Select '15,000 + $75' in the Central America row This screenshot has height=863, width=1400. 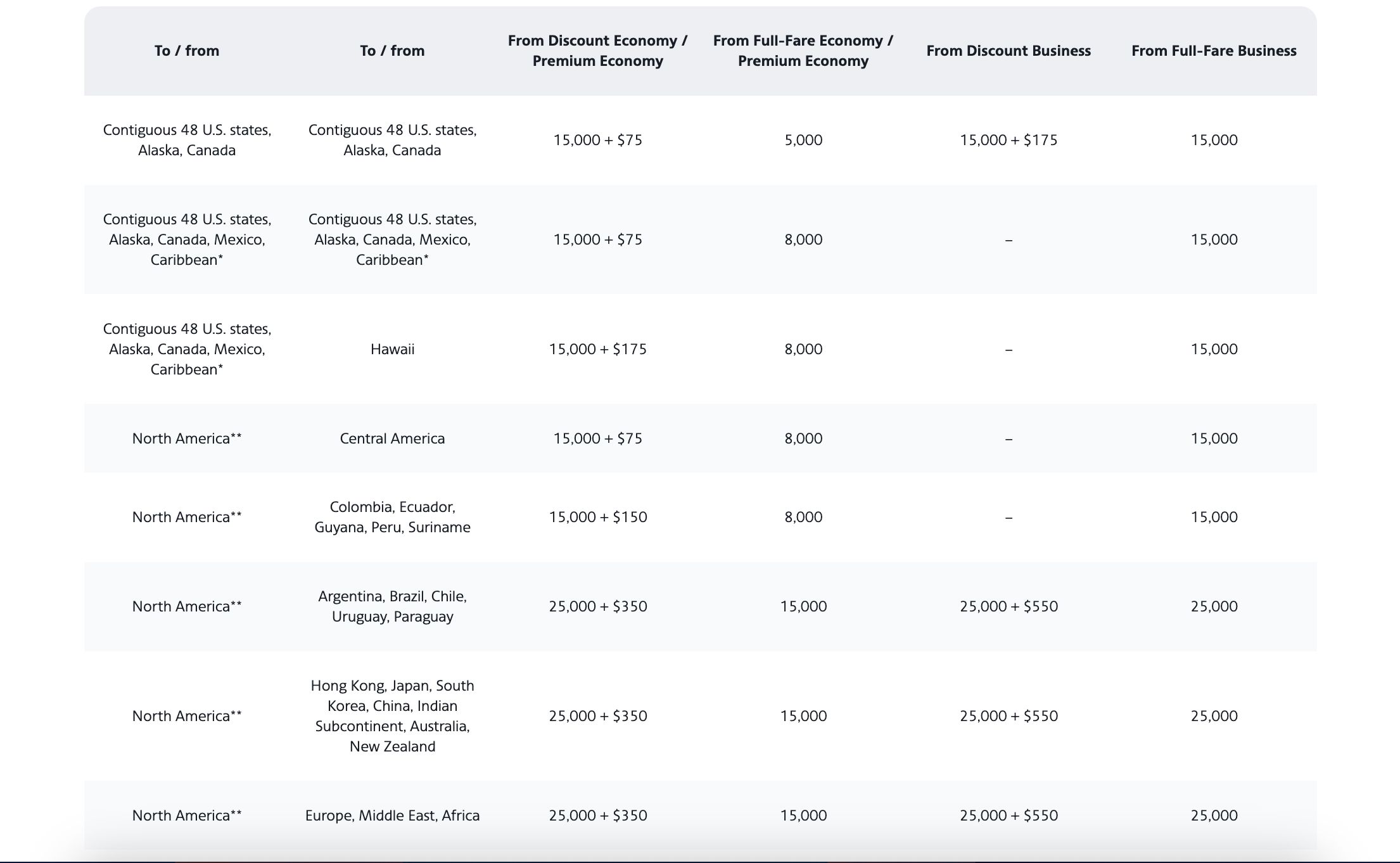pos(597,438)
